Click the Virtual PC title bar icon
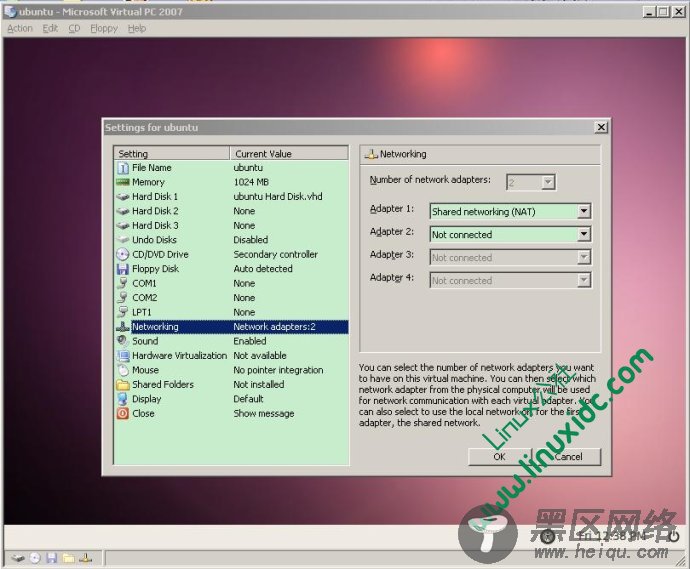Viewport: 690px width, 569px height. click(x=10, y=11)
